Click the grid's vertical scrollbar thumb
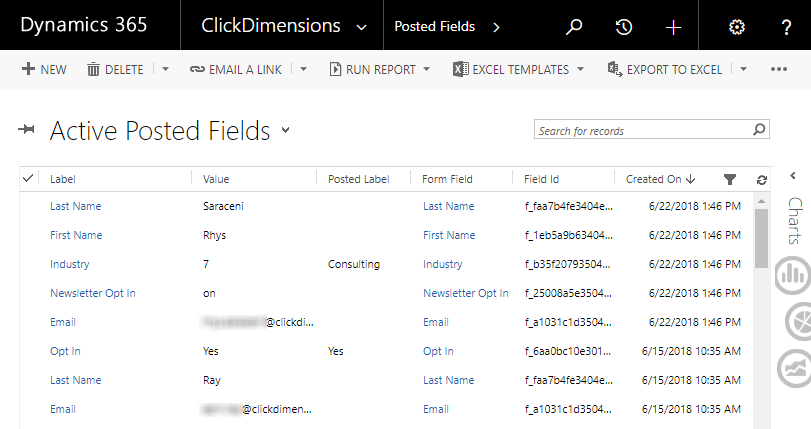 click(761, 238)
